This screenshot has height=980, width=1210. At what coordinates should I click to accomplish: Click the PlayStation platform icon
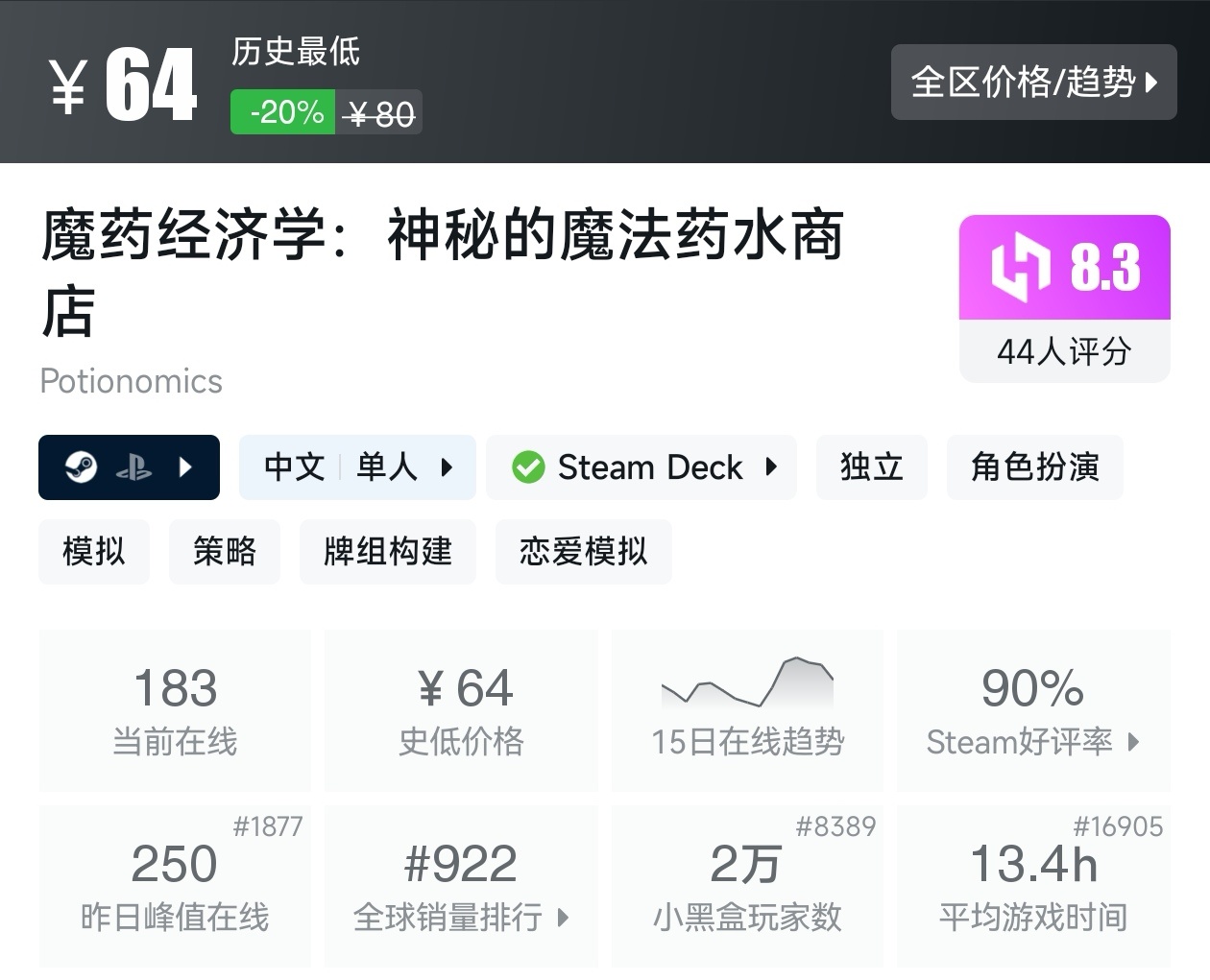tap(133, 468)
